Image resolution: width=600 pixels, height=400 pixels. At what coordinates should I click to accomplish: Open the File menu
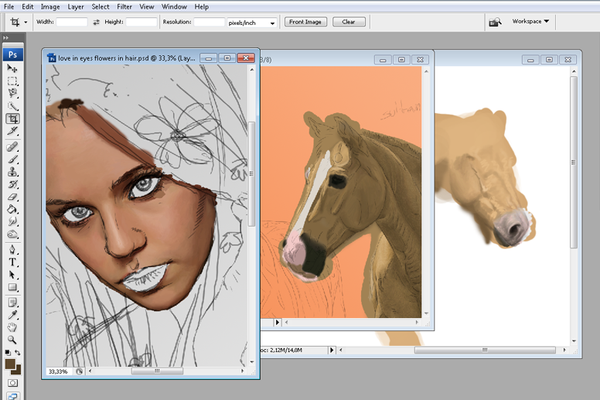tap(9, 7)
